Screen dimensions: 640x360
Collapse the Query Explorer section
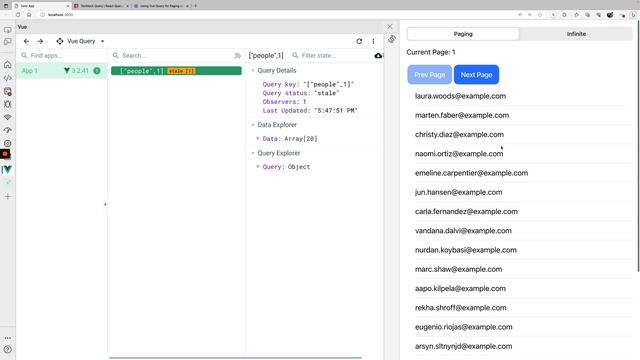(253, 153)
